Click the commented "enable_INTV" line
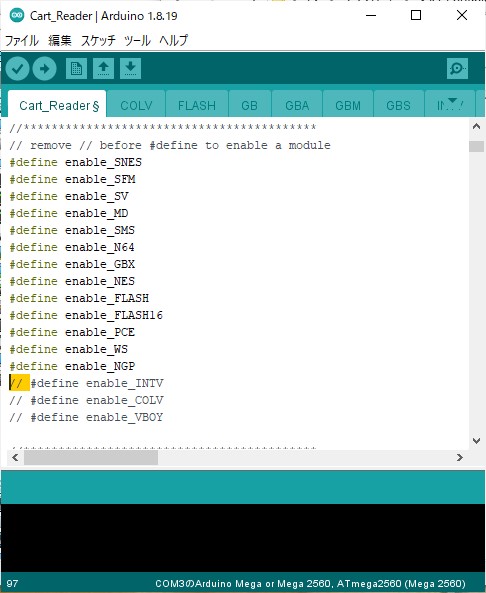 point(86,383)
